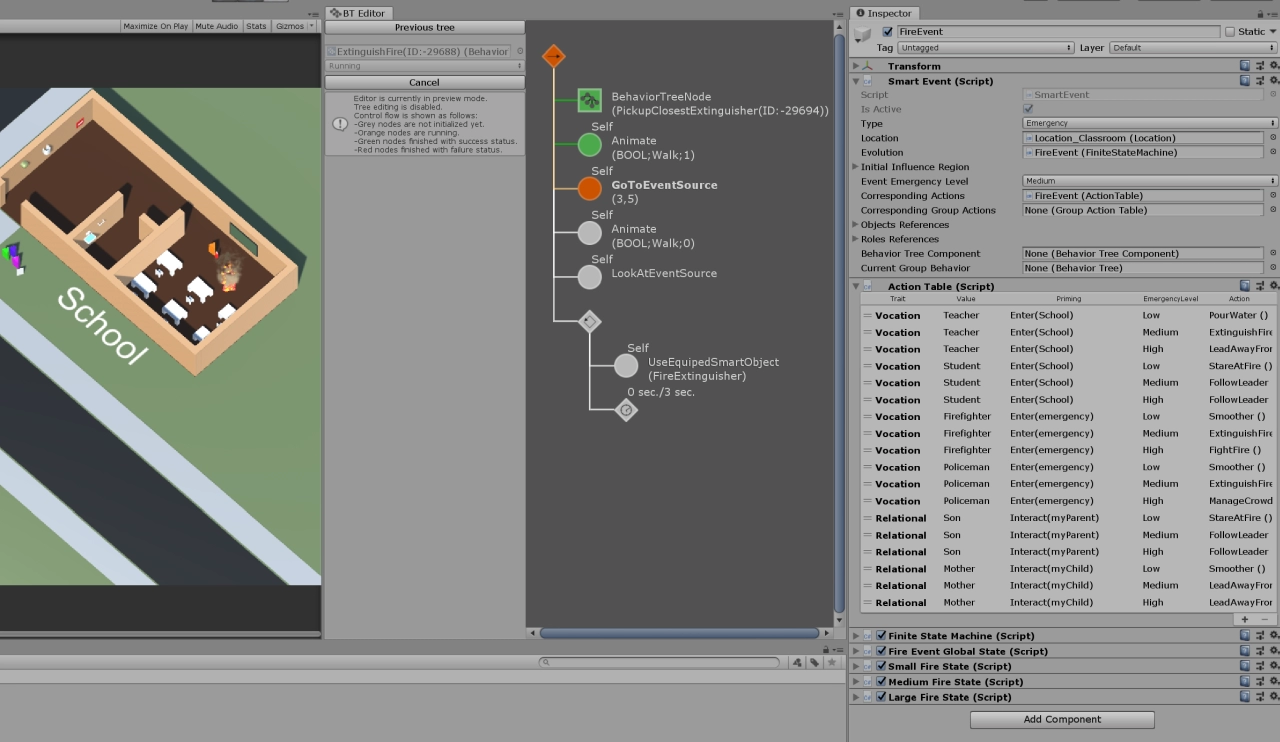Select the Inspector tab
The height and width of the screenshot is (742, 1280).
pyautogui.click(x=884, y=13)
